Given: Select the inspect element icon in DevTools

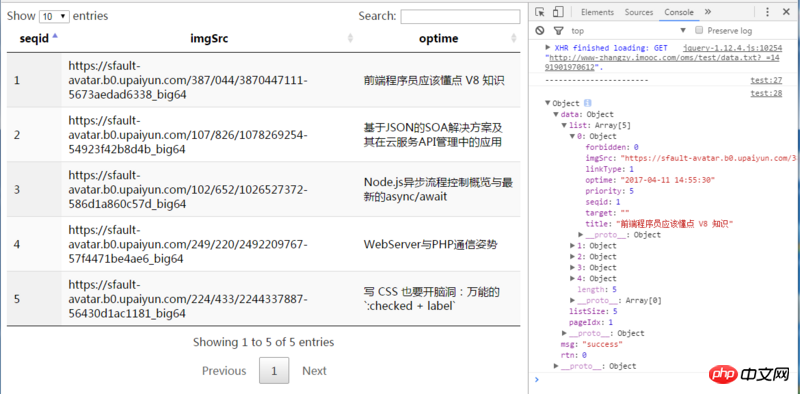Looking at the screenshot, I should coord(540,12).
